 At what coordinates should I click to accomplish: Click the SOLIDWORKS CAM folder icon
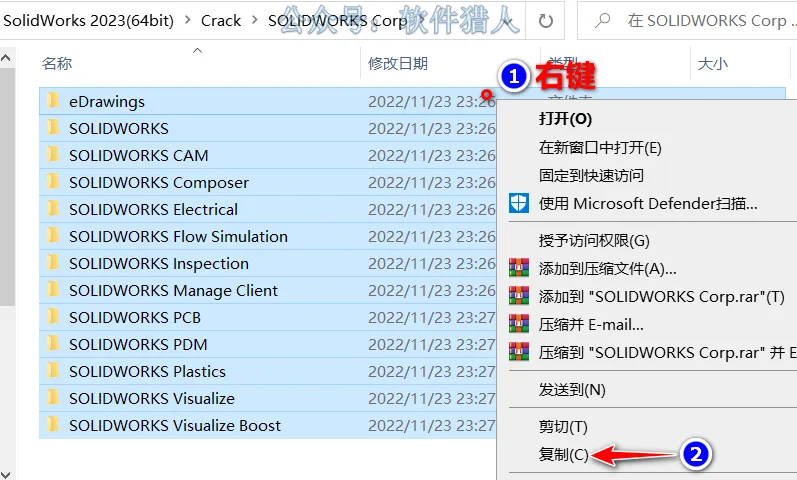[53, 155]
